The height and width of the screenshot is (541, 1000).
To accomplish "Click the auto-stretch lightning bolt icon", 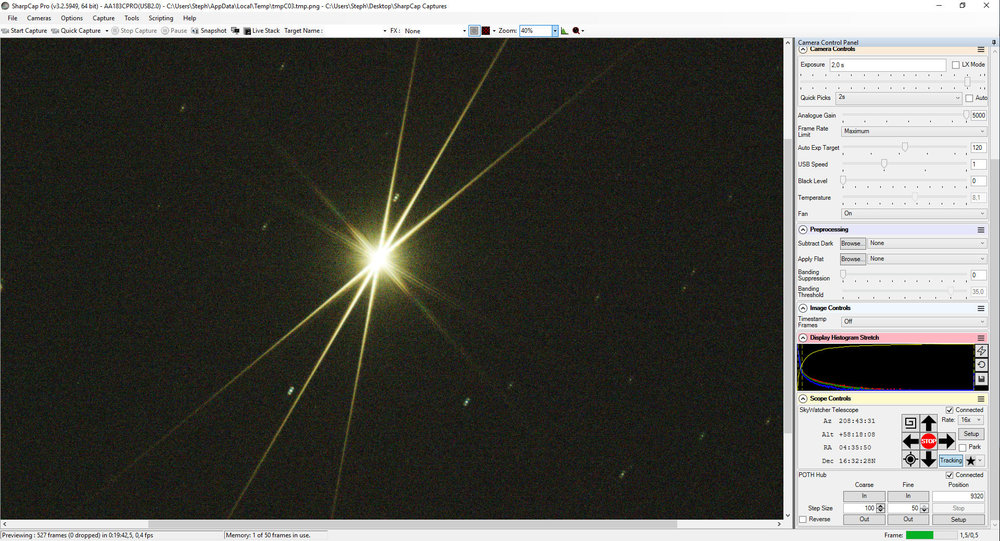I will 981,351.
